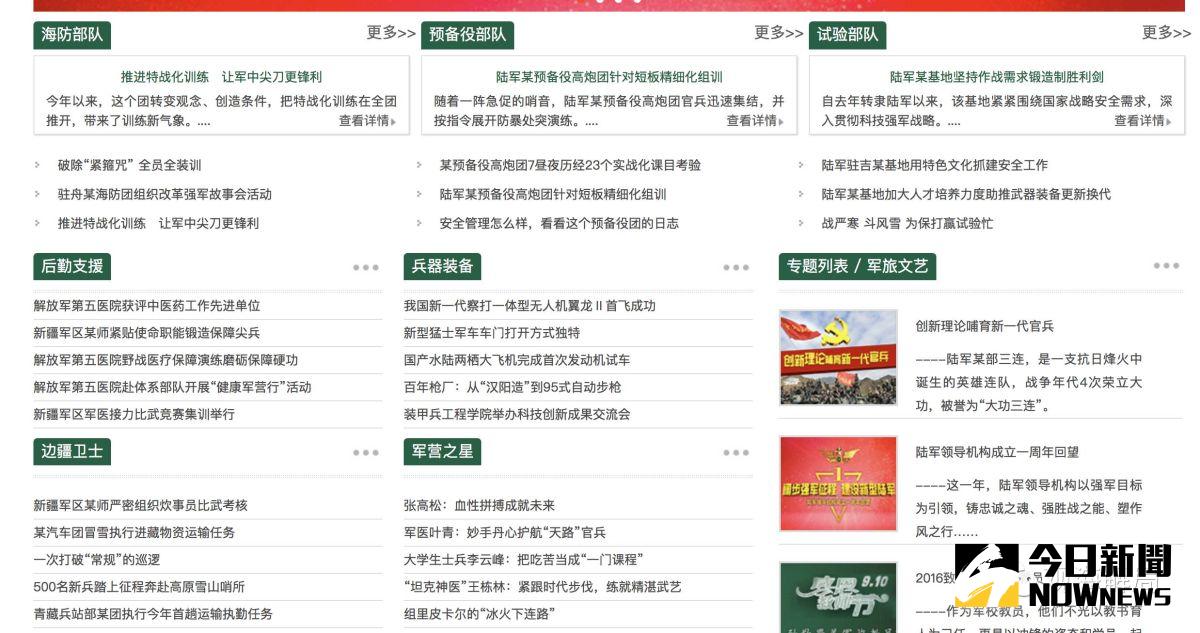Click the ellipsis icon next to 军营之星

tap(737, 450)
